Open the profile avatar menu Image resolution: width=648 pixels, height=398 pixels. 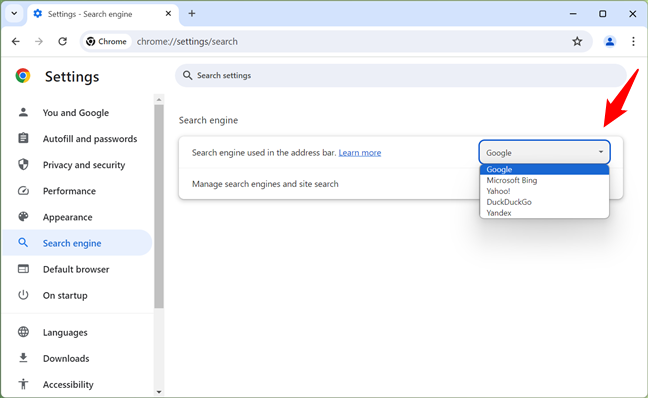(610, 41)
